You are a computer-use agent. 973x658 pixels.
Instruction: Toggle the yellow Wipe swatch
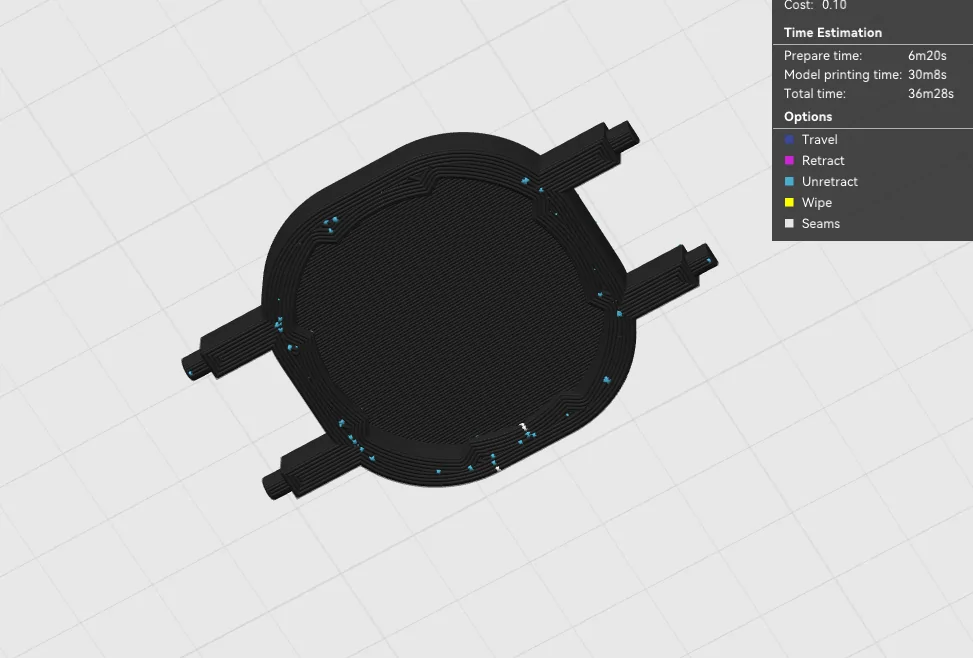click(789, 202)
